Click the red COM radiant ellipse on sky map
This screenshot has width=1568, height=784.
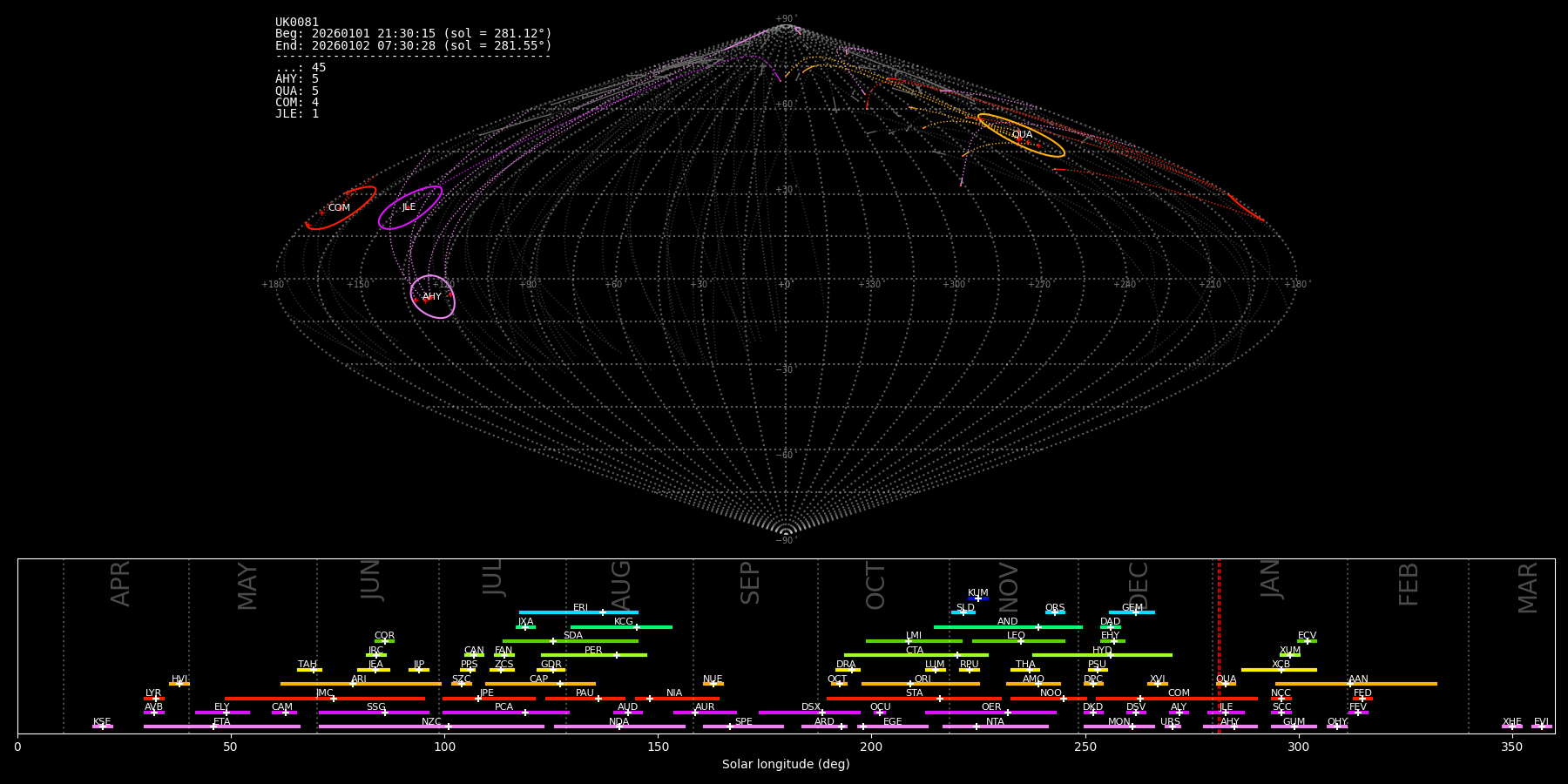coord(341,208)
